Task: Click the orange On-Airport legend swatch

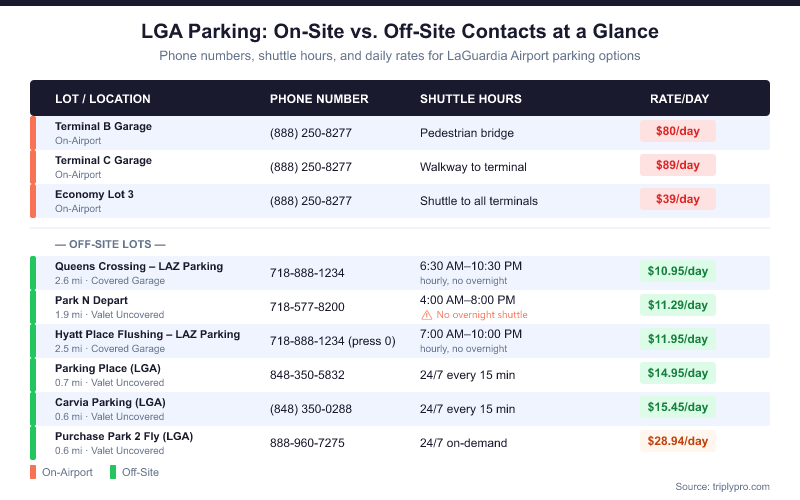Action: 34,472
